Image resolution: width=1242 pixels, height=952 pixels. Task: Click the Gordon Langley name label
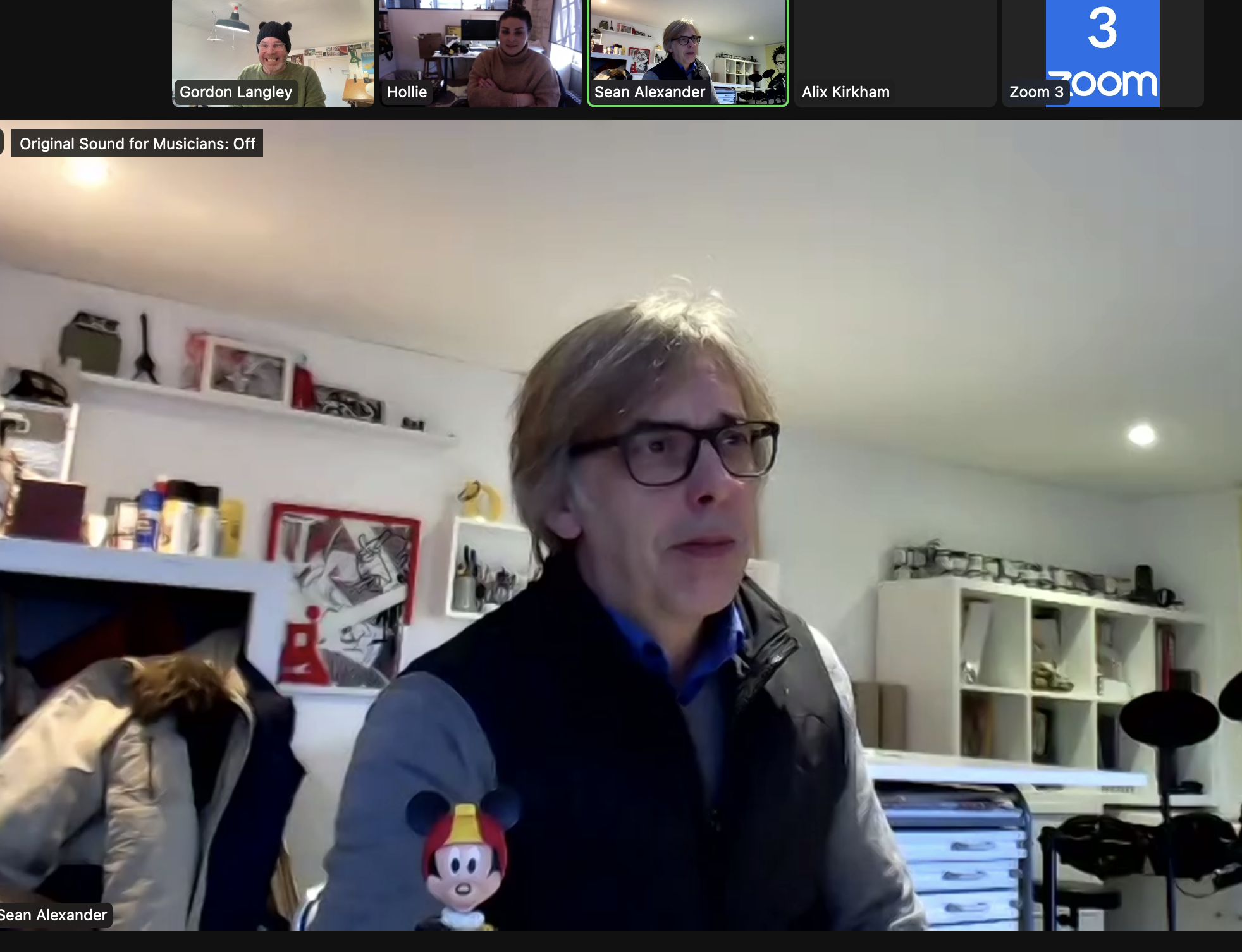click(236, 92)
